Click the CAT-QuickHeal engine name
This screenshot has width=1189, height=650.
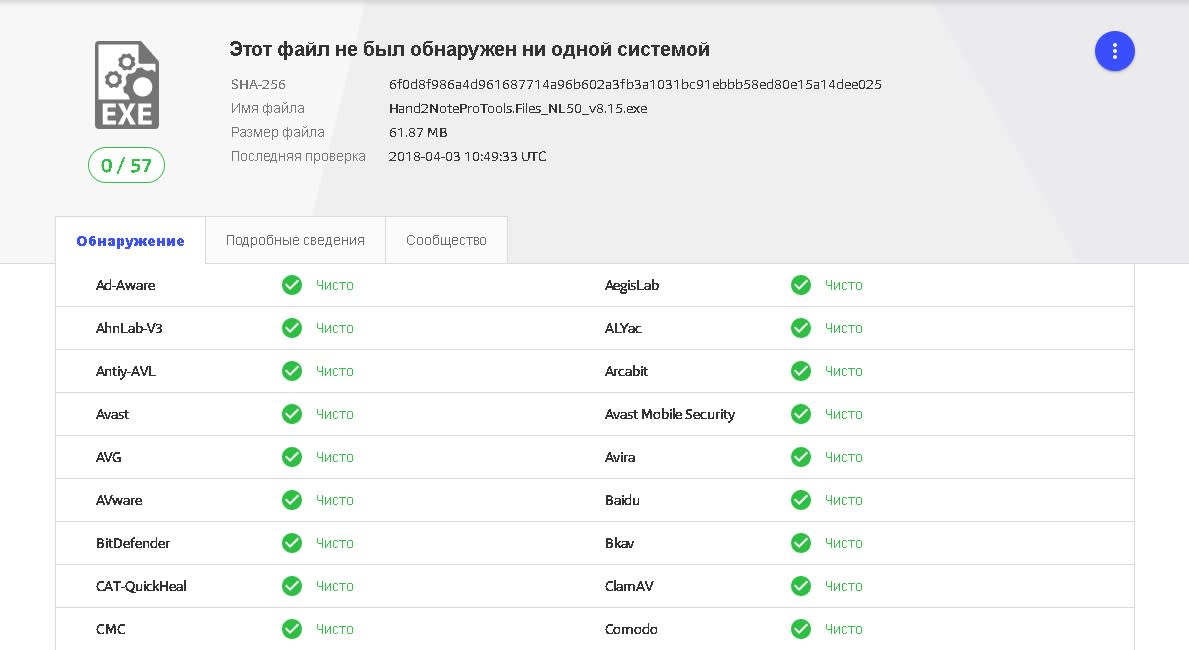141,586
